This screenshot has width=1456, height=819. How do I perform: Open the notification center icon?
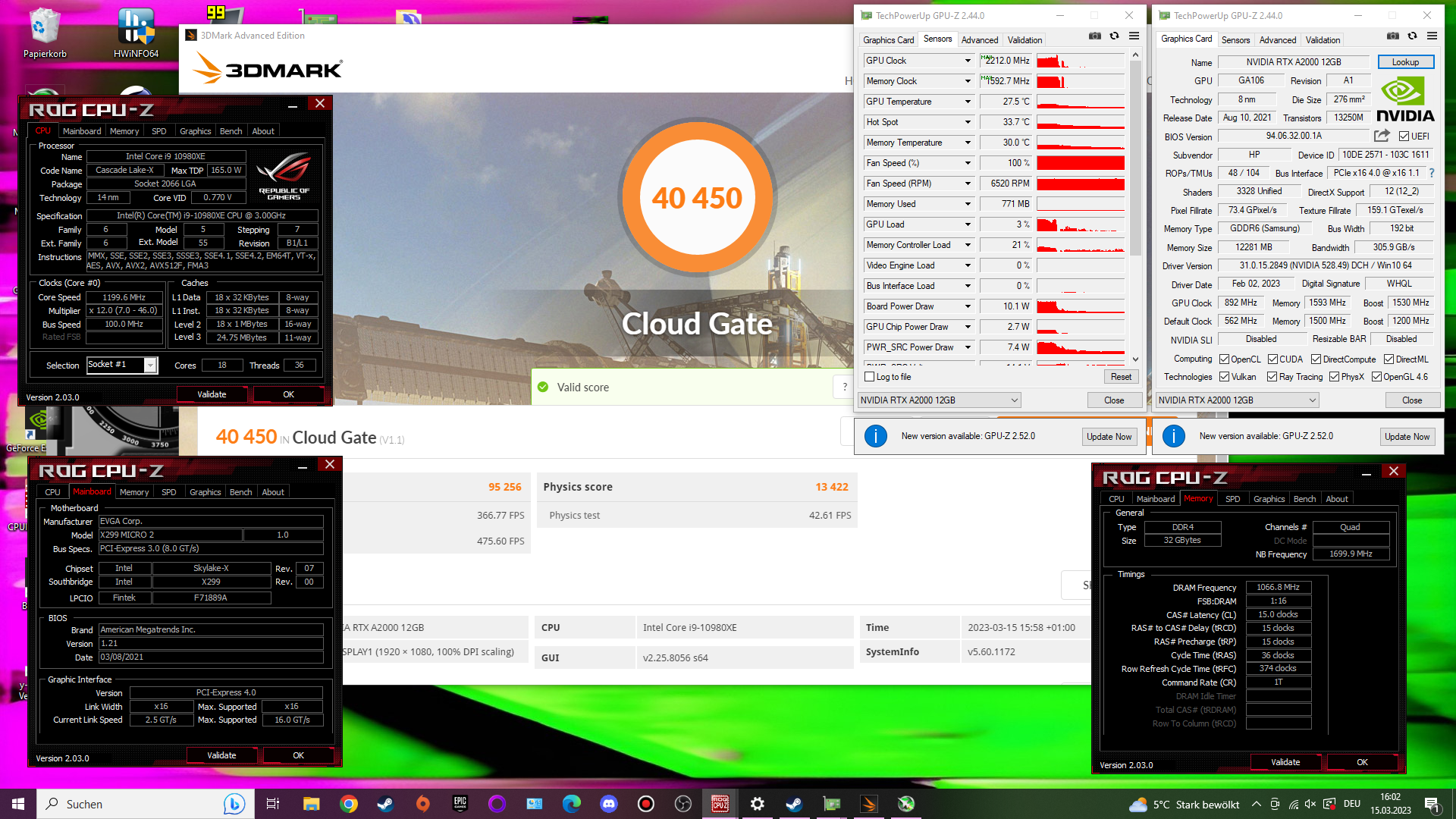pyautogui.click(x=1432, y=804)
